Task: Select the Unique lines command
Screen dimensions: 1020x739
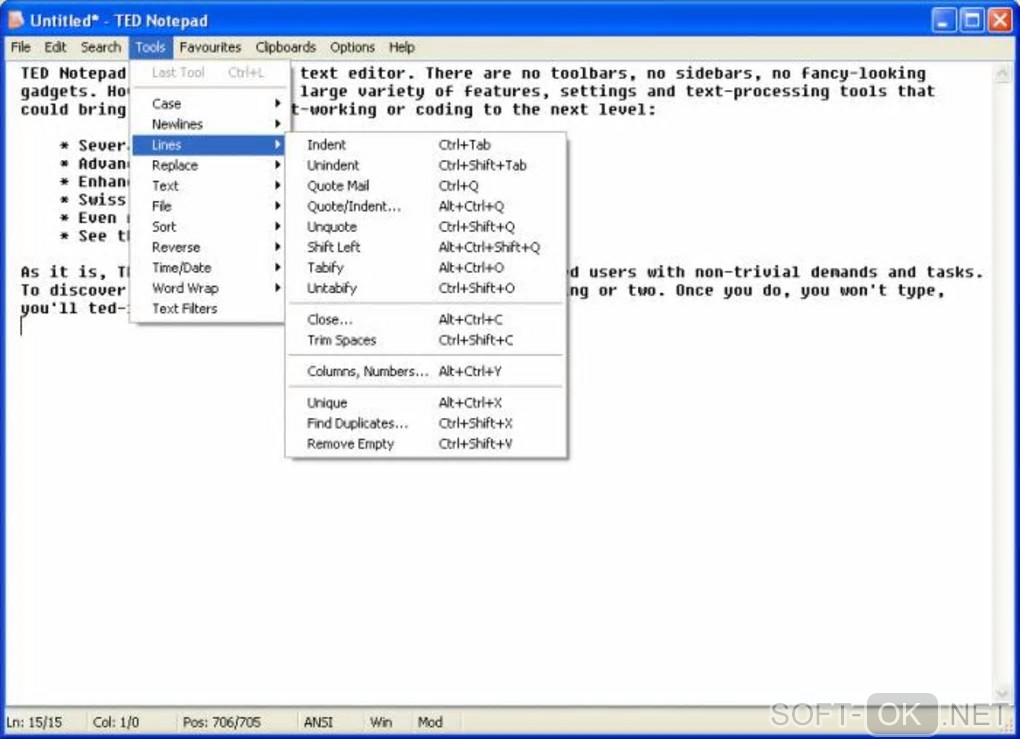Action: [x=426, y=403]
